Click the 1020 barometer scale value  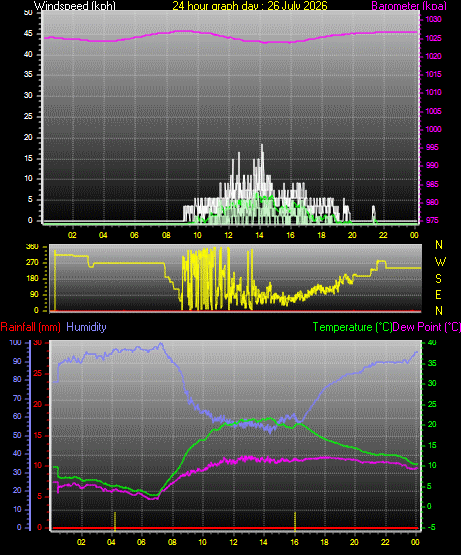(x=433, y=56)
